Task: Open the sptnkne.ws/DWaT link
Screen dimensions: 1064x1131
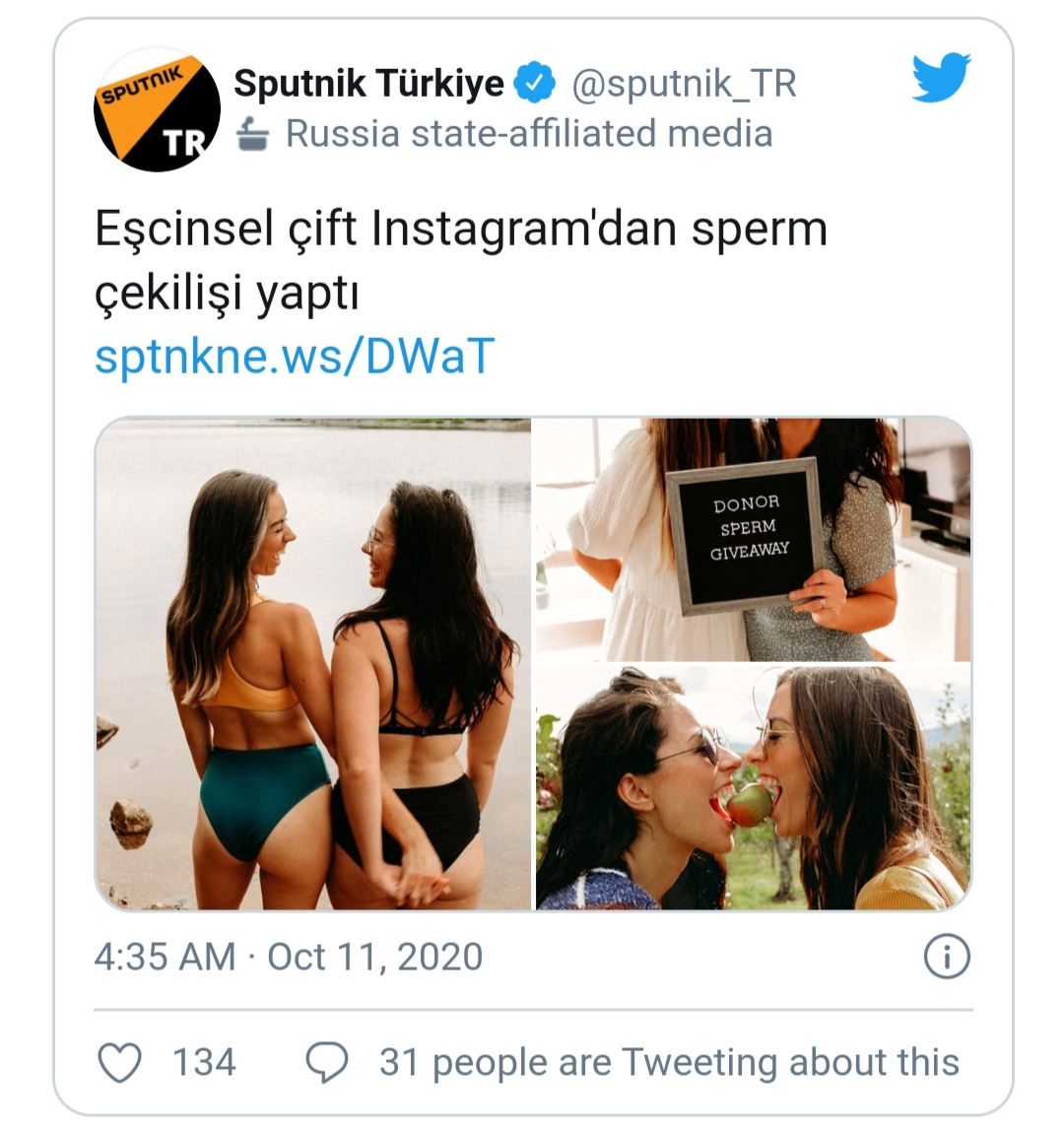Action: coord(295,357)
